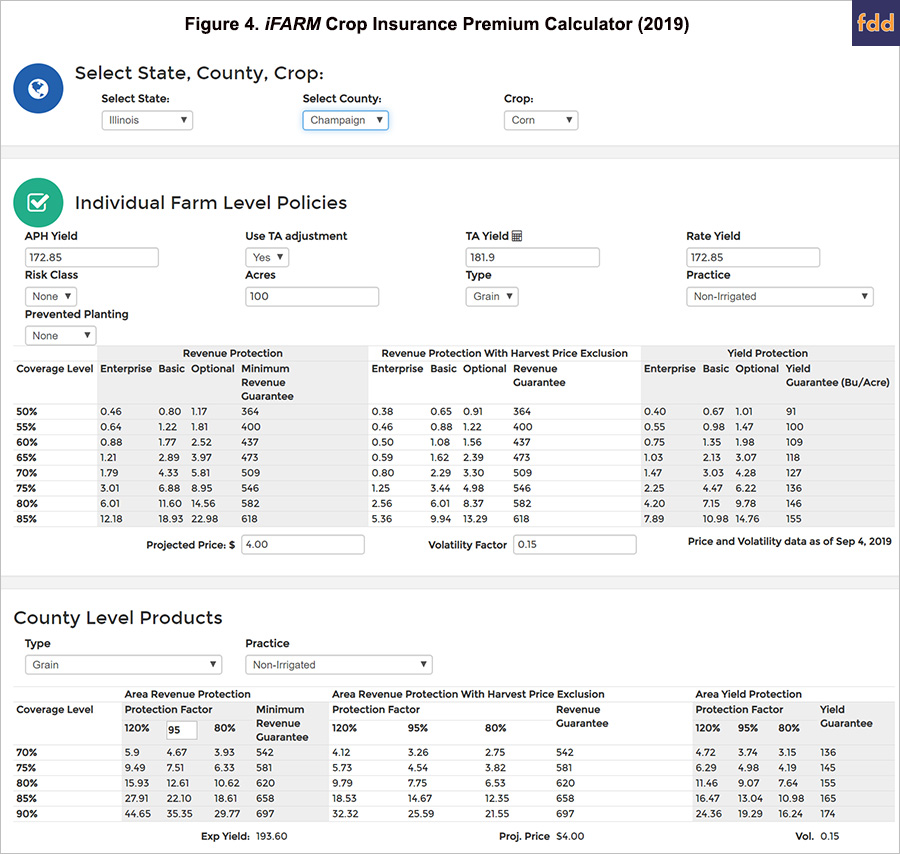This screenshot has height=854, width=900.
Task: Click the APH Yield input field
Action: pos(92,257)
